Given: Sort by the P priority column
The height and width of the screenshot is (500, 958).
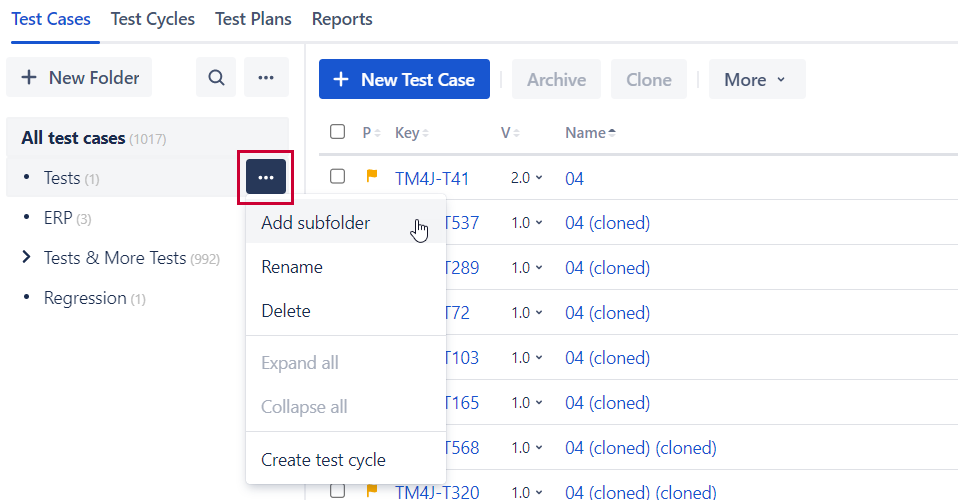Looking at the screenshot, I should [x=369, y=133].
